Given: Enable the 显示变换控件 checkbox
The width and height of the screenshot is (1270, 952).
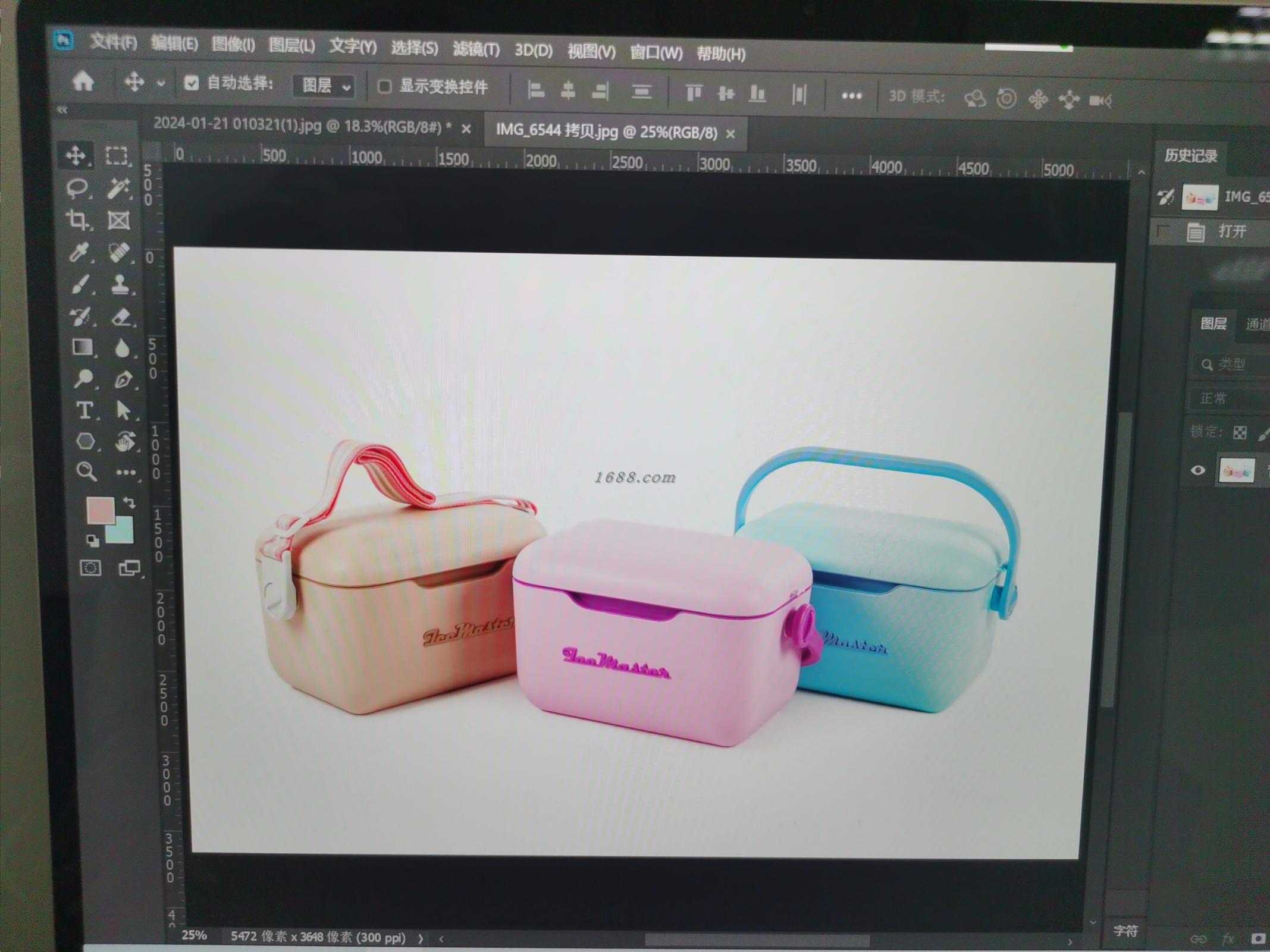Looking at the screenshot, I should (385, 87).
